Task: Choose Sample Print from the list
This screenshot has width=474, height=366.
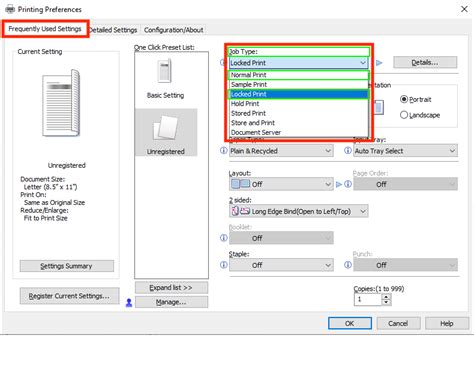Action: pyautogui.click(x=299, y=85)
